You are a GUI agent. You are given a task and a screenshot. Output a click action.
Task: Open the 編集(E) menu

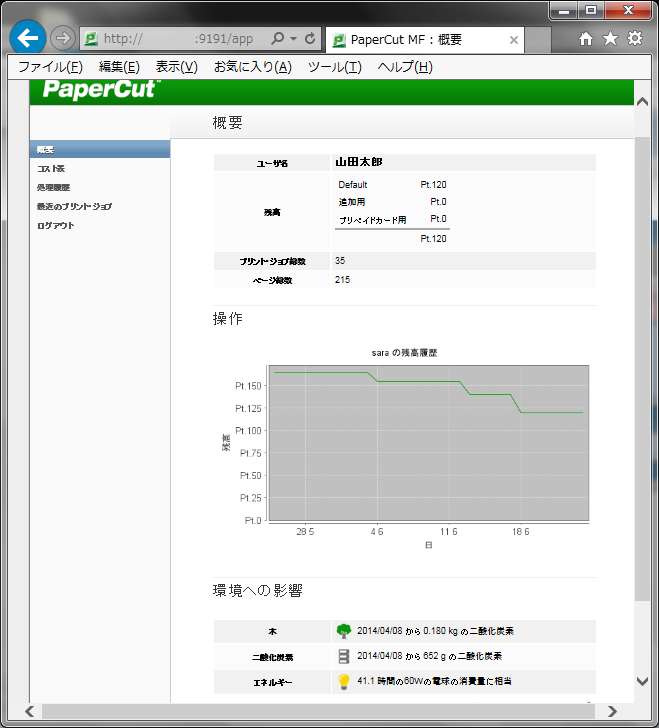pos(119,67)
